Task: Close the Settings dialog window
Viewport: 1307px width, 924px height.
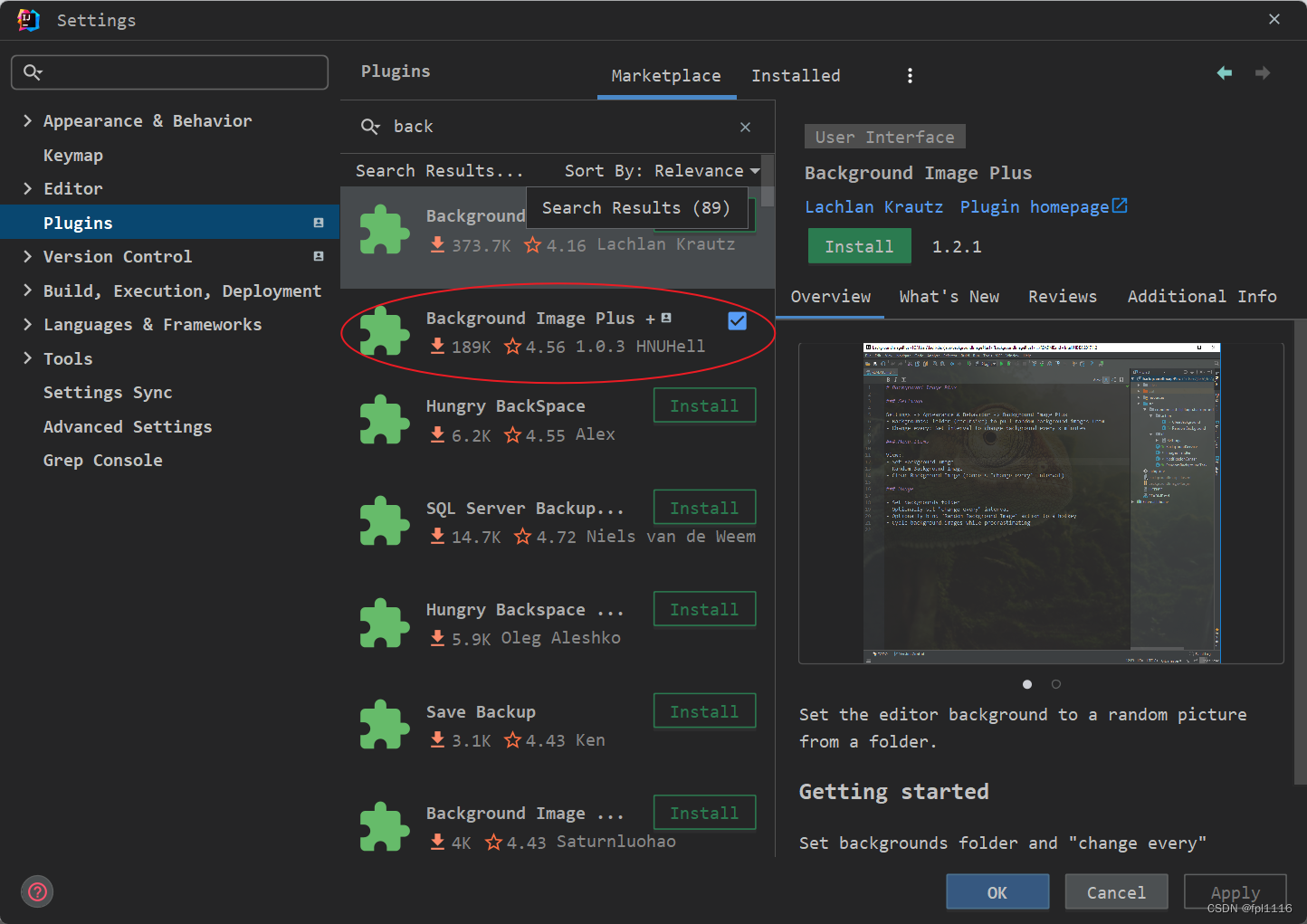Action: pos(1274,19)
